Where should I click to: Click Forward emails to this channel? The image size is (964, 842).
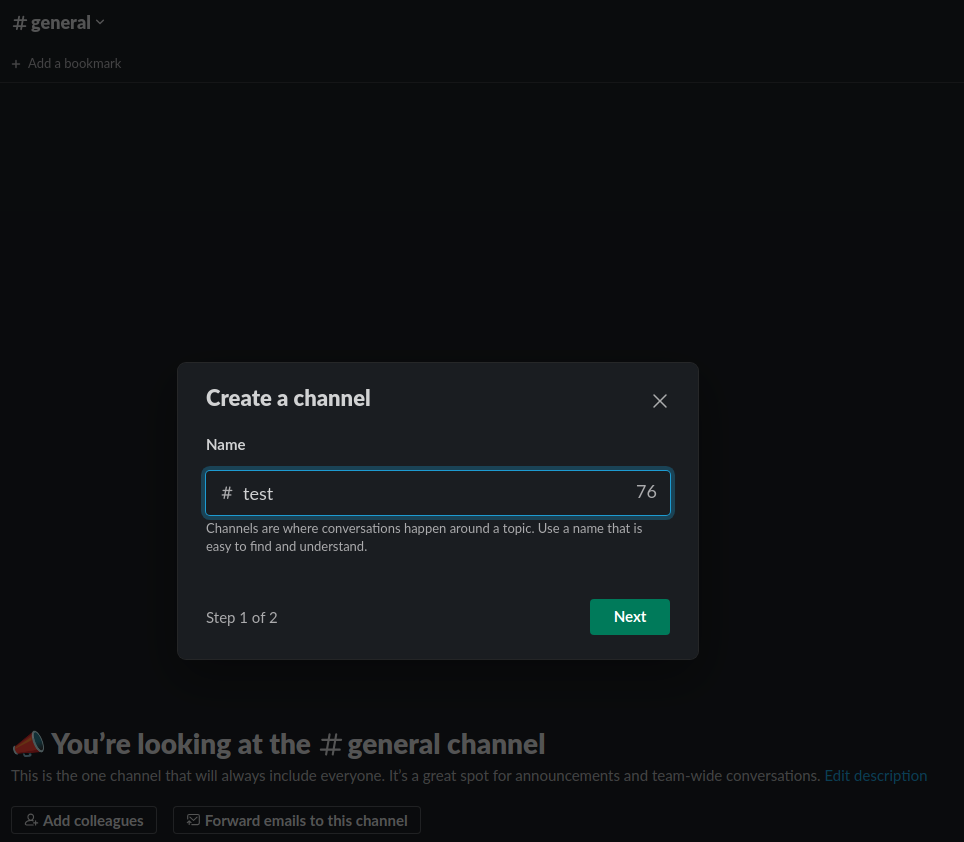pyautogui.click(x=297, y=820)
